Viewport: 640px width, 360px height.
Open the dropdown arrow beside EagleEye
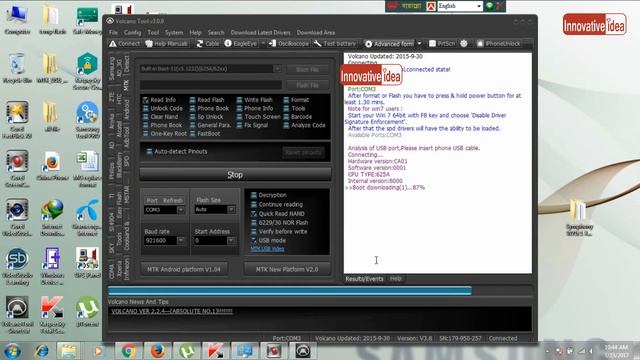(263, 44)
